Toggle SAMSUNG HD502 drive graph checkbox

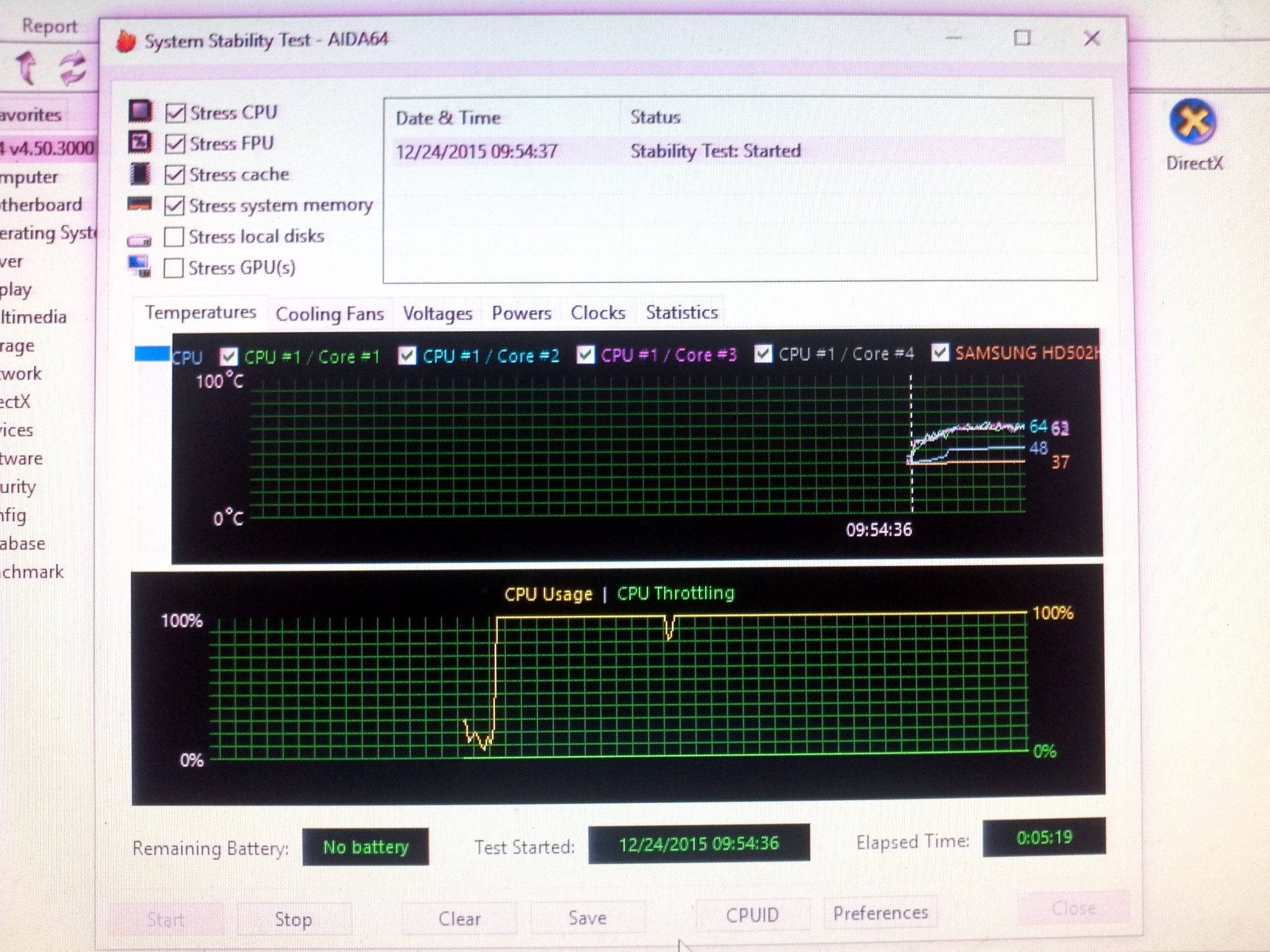click(940, 353)
